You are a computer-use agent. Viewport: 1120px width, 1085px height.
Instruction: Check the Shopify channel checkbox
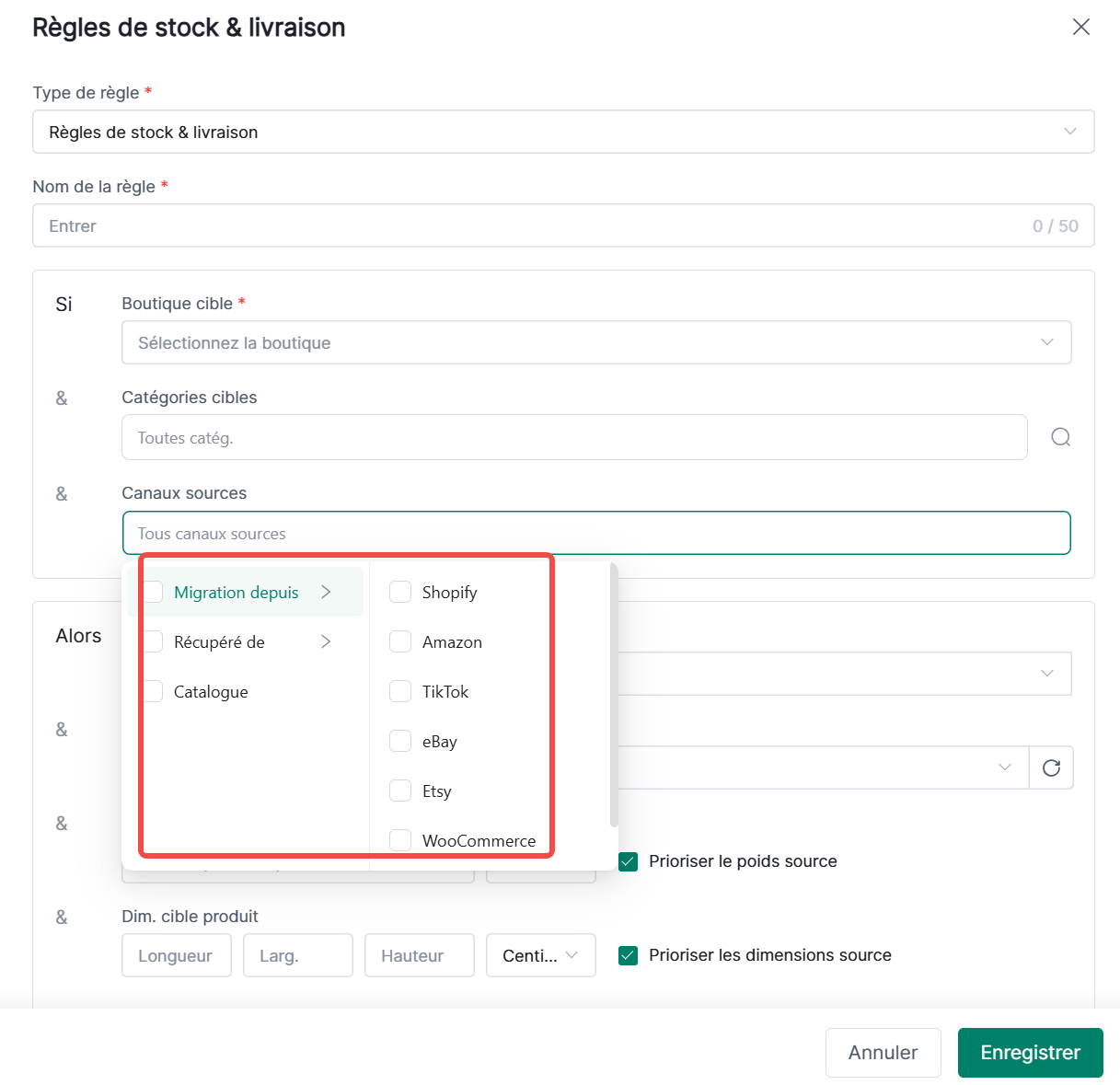click(400, 592)
